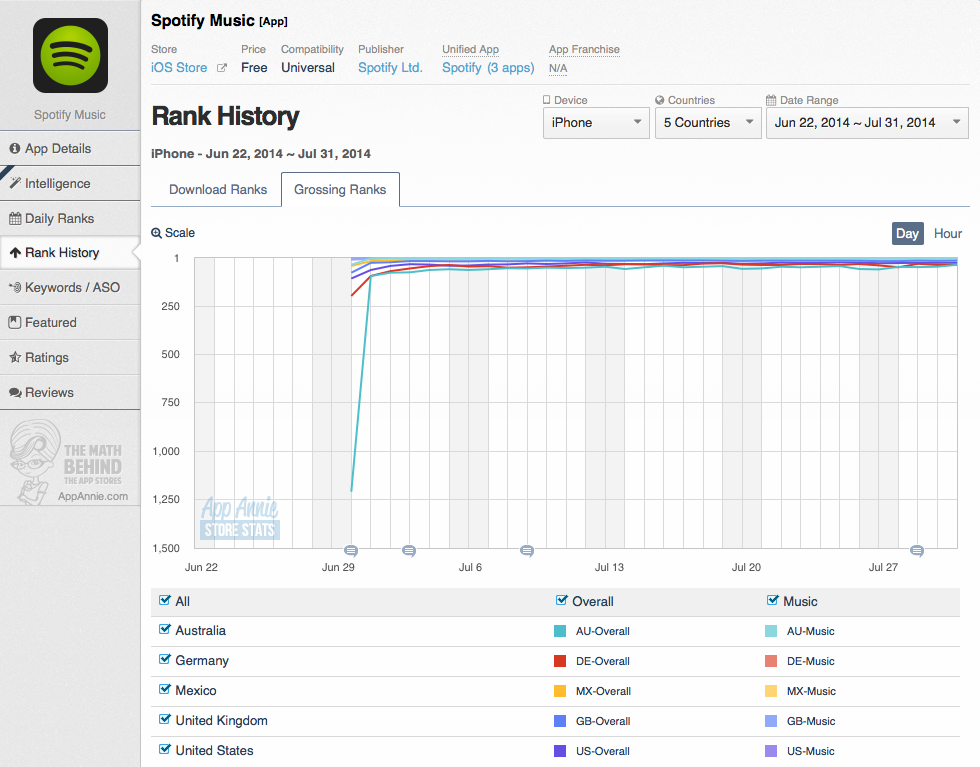Open the comment marker after Jul 27
Screen dimensions: 980x767
point(917,551)
